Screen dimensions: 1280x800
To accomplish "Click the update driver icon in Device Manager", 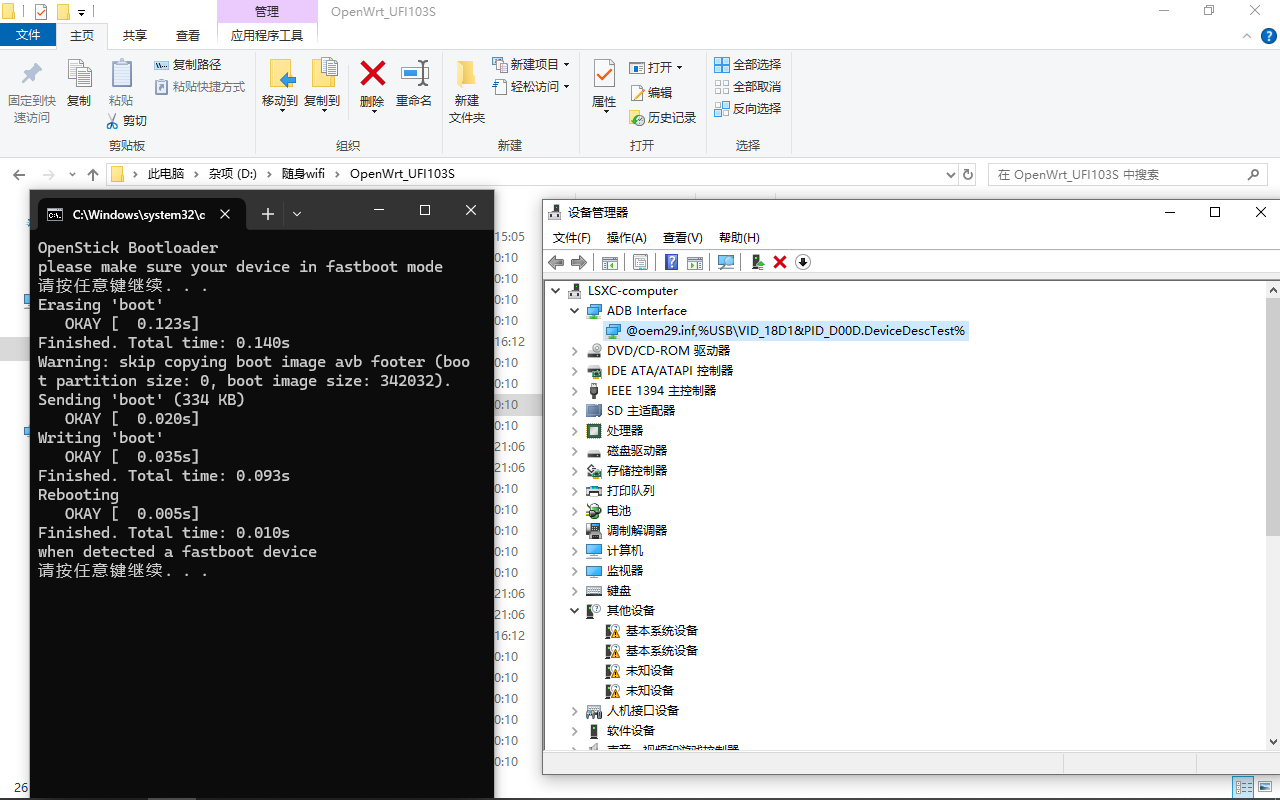I will [757, 262].
